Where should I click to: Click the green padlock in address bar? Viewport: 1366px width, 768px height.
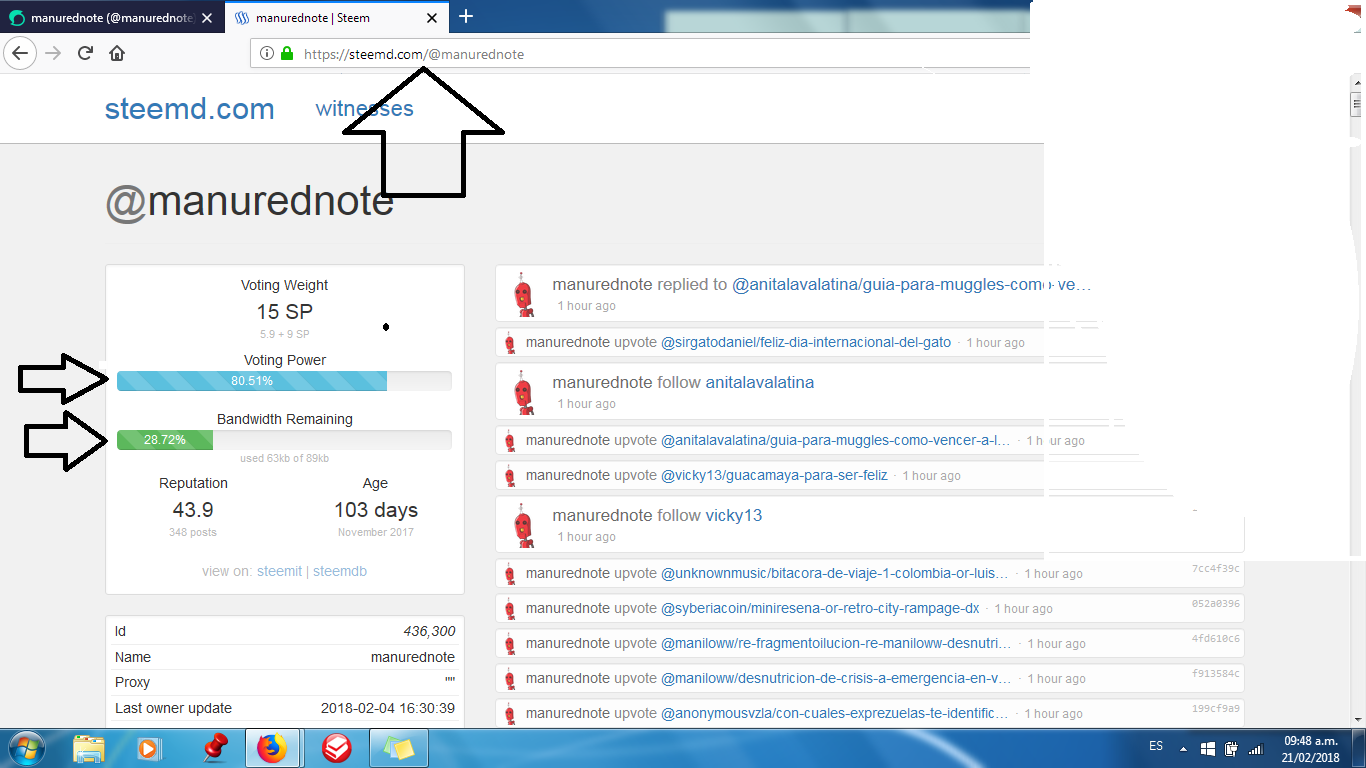(x=287, y=54)
